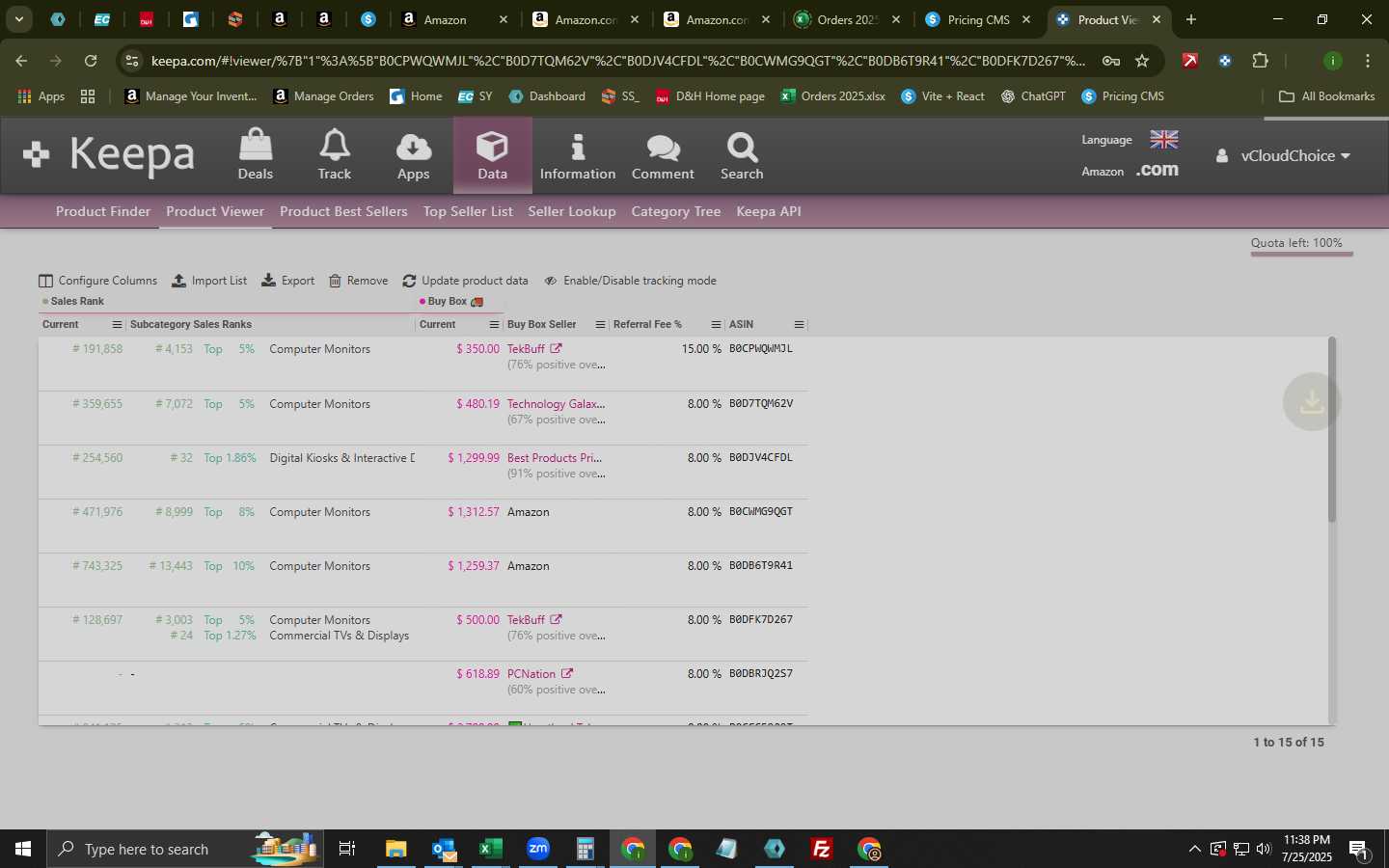Open Windows Start menu

23,849
